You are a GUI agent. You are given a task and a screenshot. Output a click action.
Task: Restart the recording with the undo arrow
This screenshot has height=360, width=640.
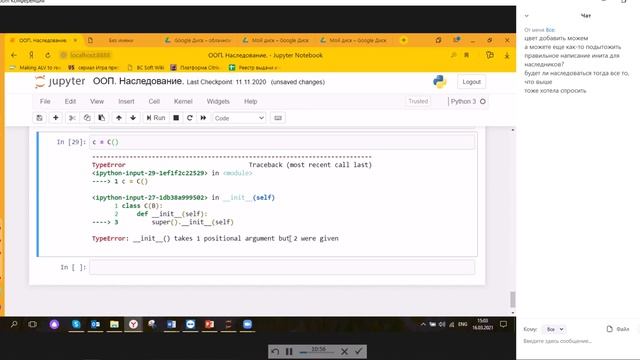275,351
